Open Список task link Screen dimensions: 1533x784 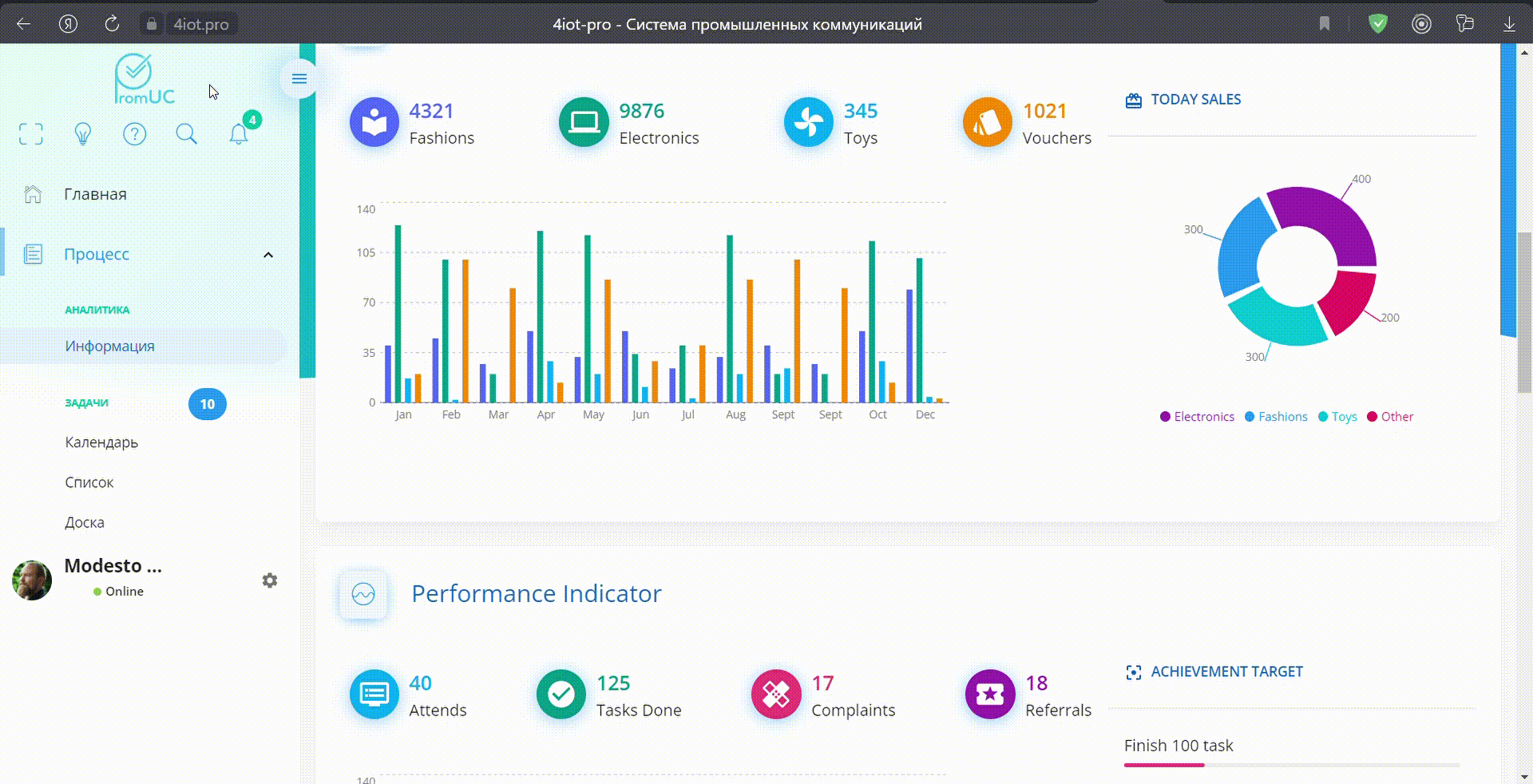coord(89,482)
